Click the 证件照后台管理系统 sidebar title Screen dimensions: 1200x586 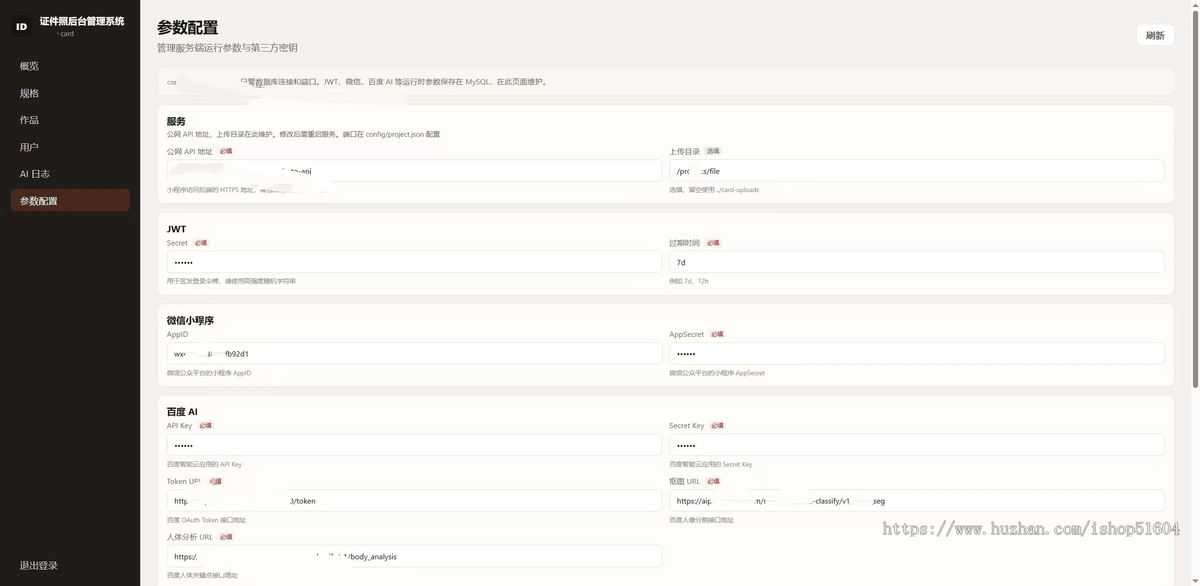82,21
